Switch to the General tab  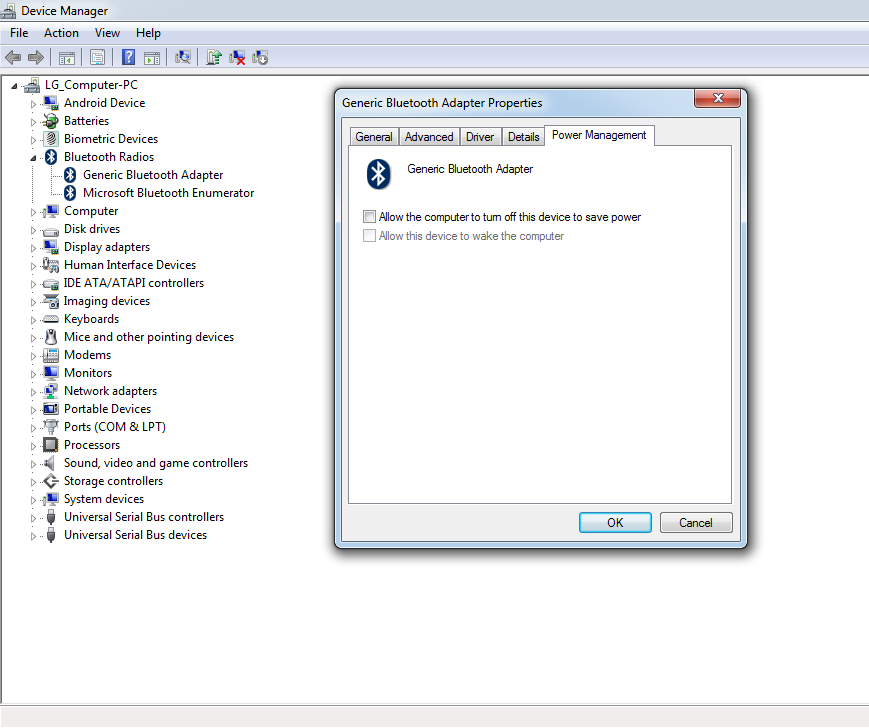click(x=374, y=137)
